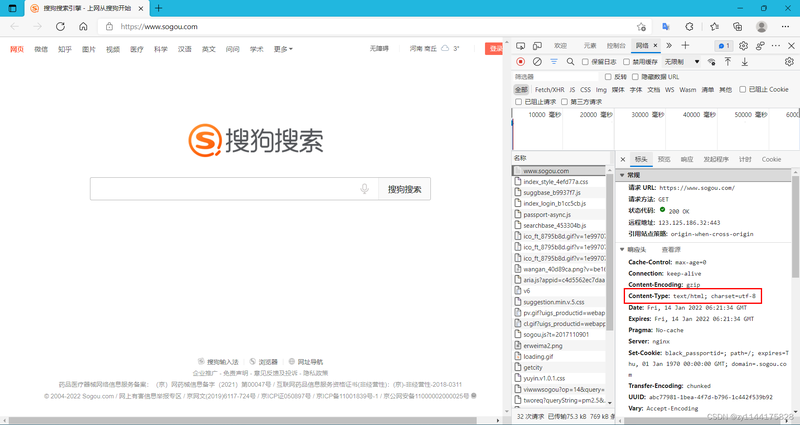Click the orange 登录 button

tap(494, 48)
